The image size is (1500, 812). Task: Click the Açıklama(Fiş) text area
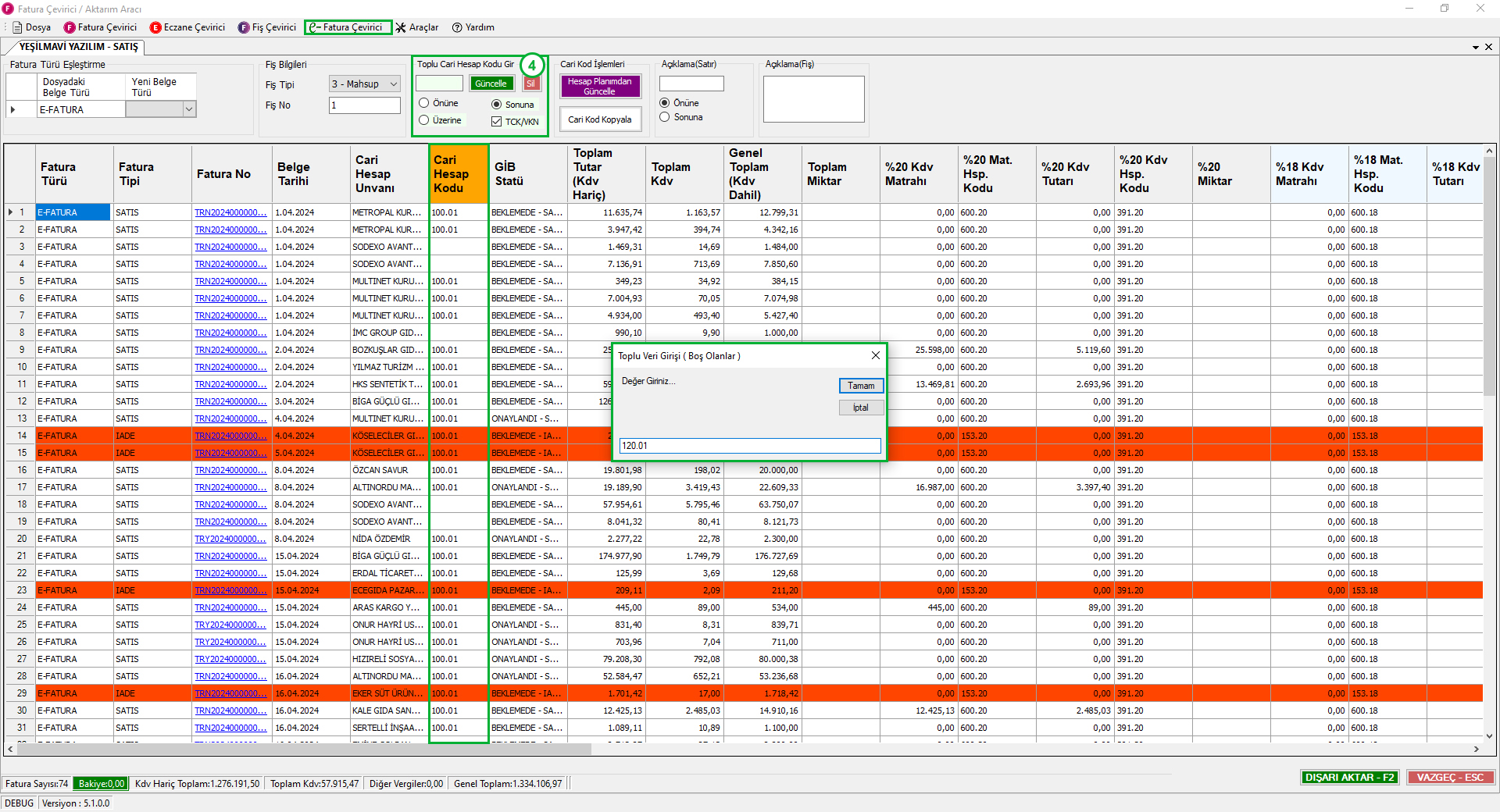pos(813,99)
